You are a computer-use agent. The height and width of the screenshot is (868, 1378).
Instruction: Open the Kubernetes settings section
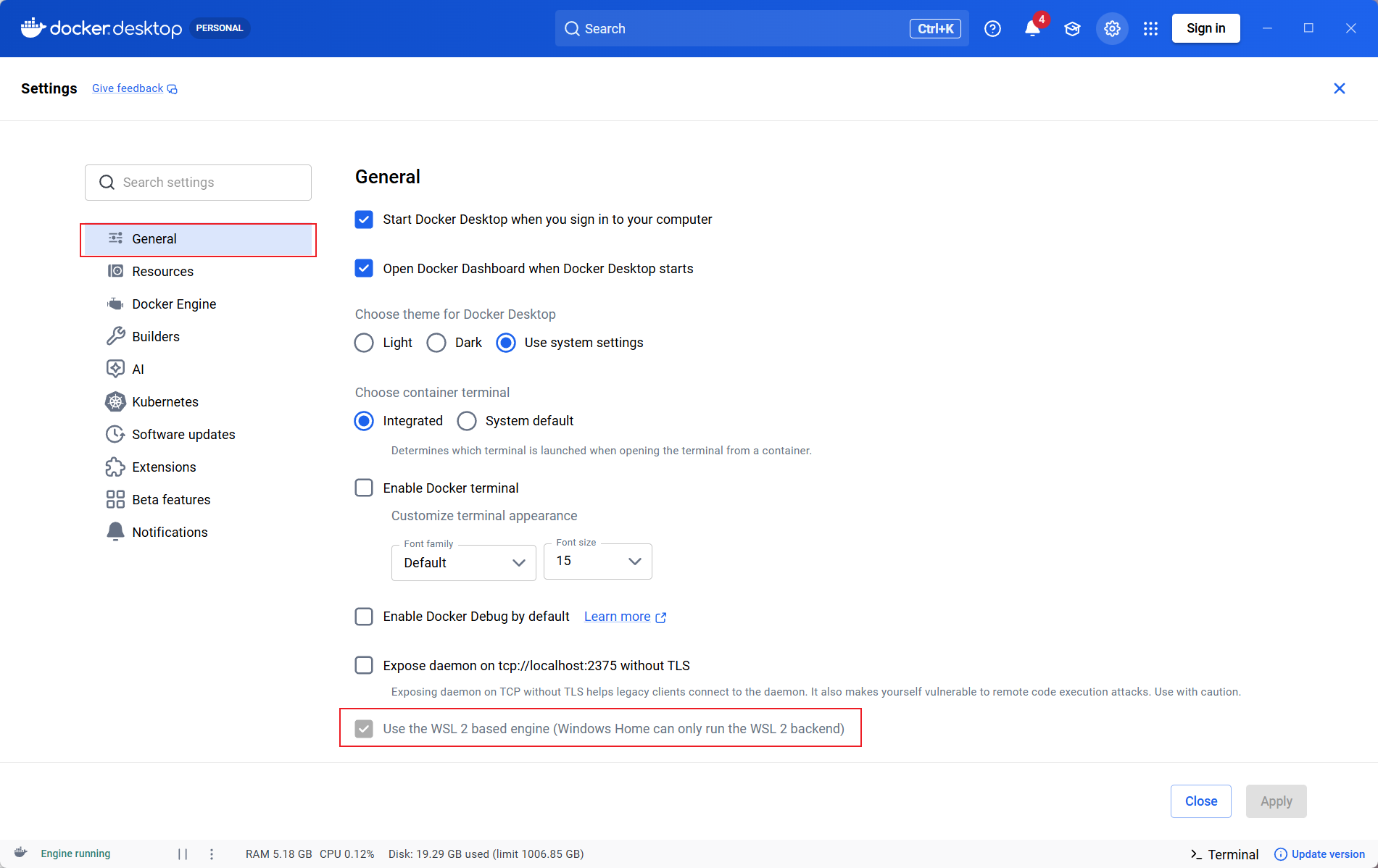[x=198, y=402]
